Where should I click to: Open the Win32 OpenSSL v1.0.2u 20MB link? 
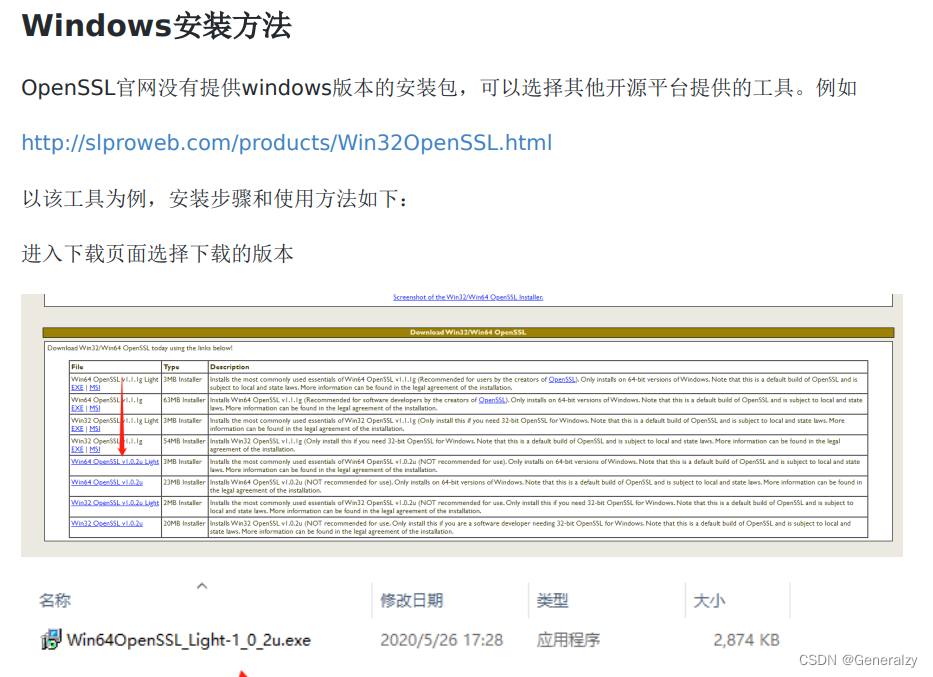107,524
